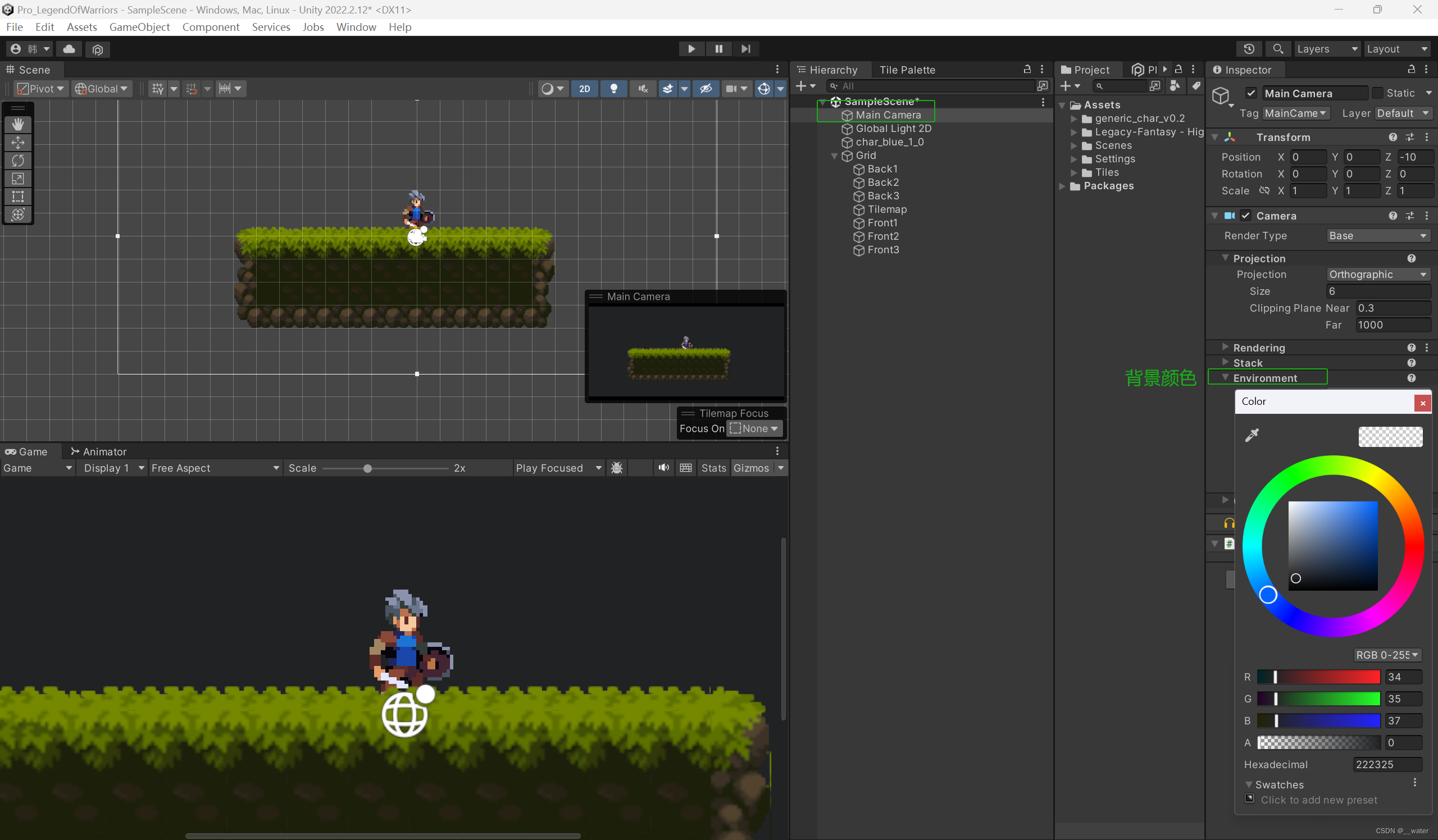This screenshot has width=1438, height=840.
Task: Click the eyedropper in Color picker
Action: 1252,435
